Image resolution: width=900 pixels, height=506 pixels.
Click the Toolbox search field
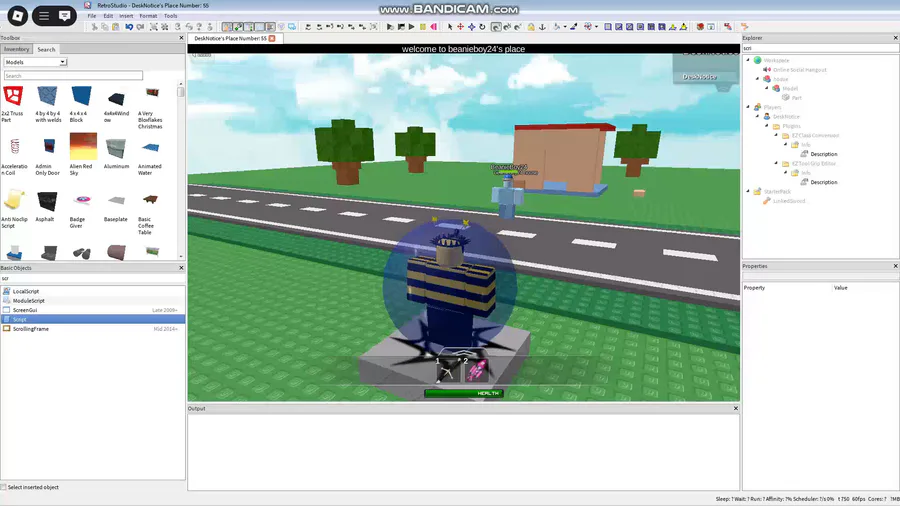(x=73, y=76)
